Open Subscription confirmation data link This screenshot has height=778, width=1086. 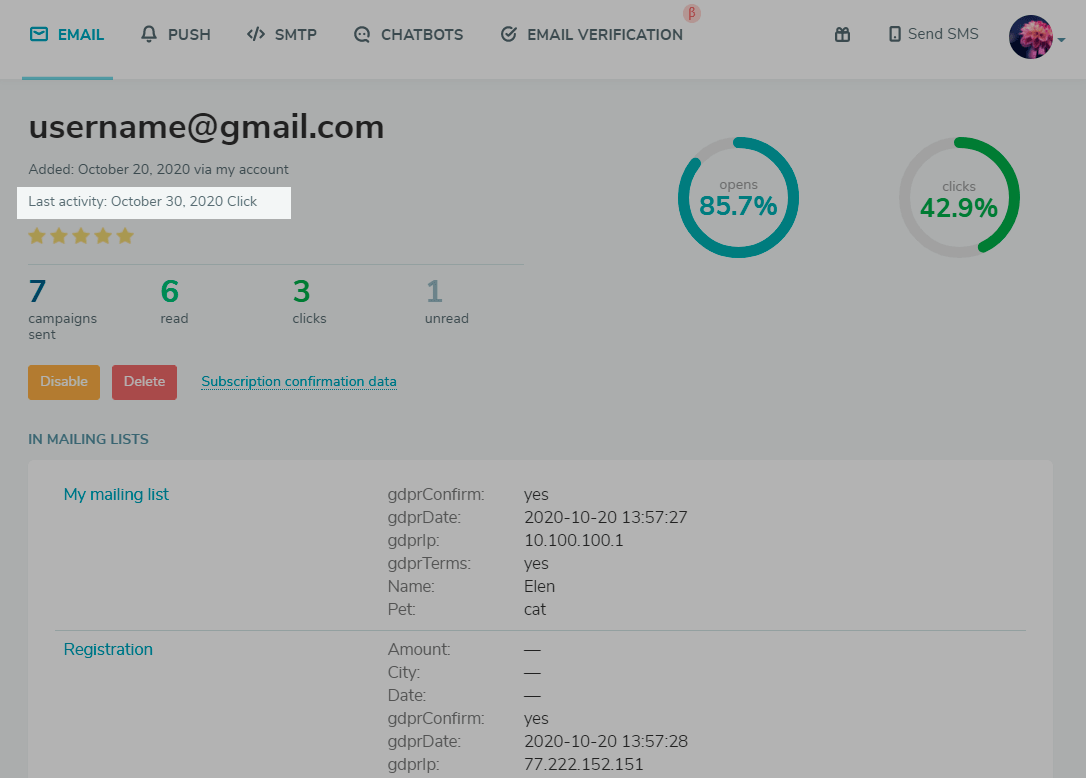tap(299, 382)
